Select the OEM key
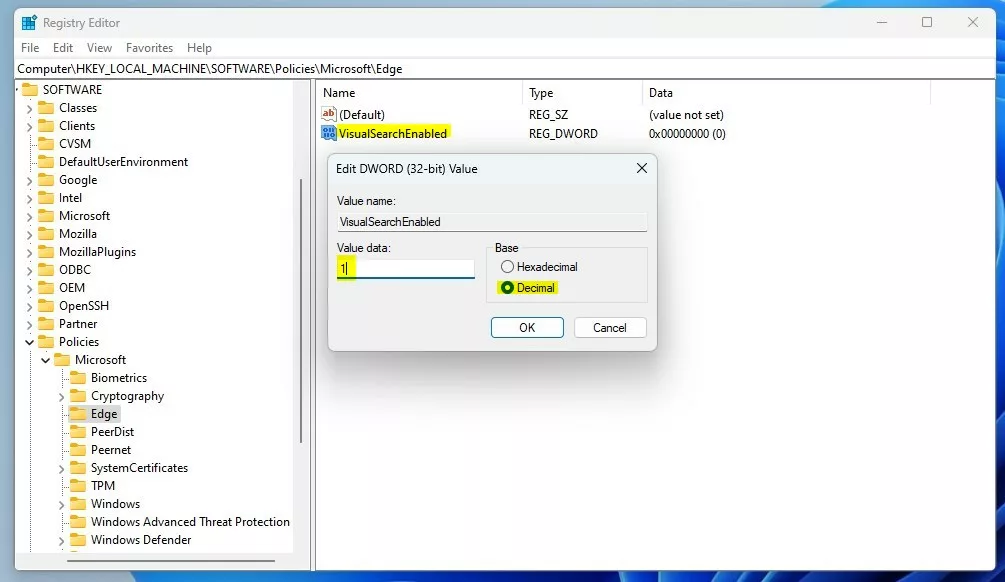The width and height of the screenshot is (1005, 582). [x=72, y=288]
